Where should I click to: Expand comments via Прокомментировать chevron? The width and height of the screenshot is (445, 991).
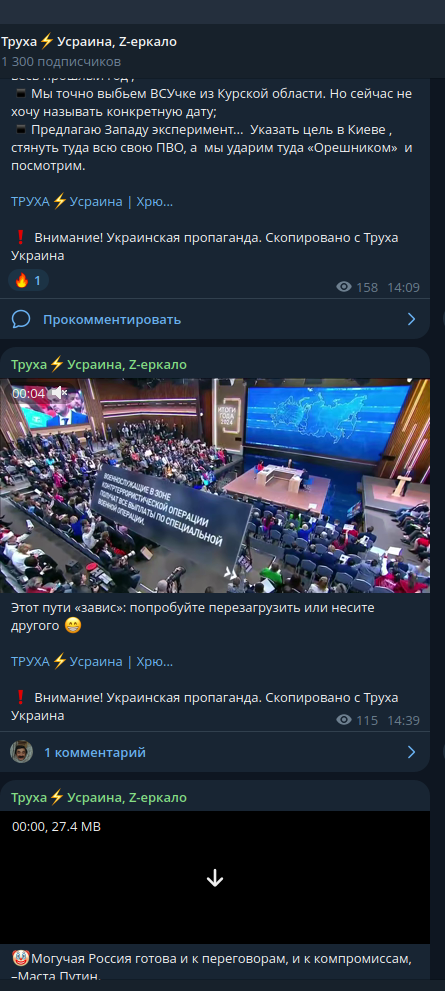coord(411,319)
